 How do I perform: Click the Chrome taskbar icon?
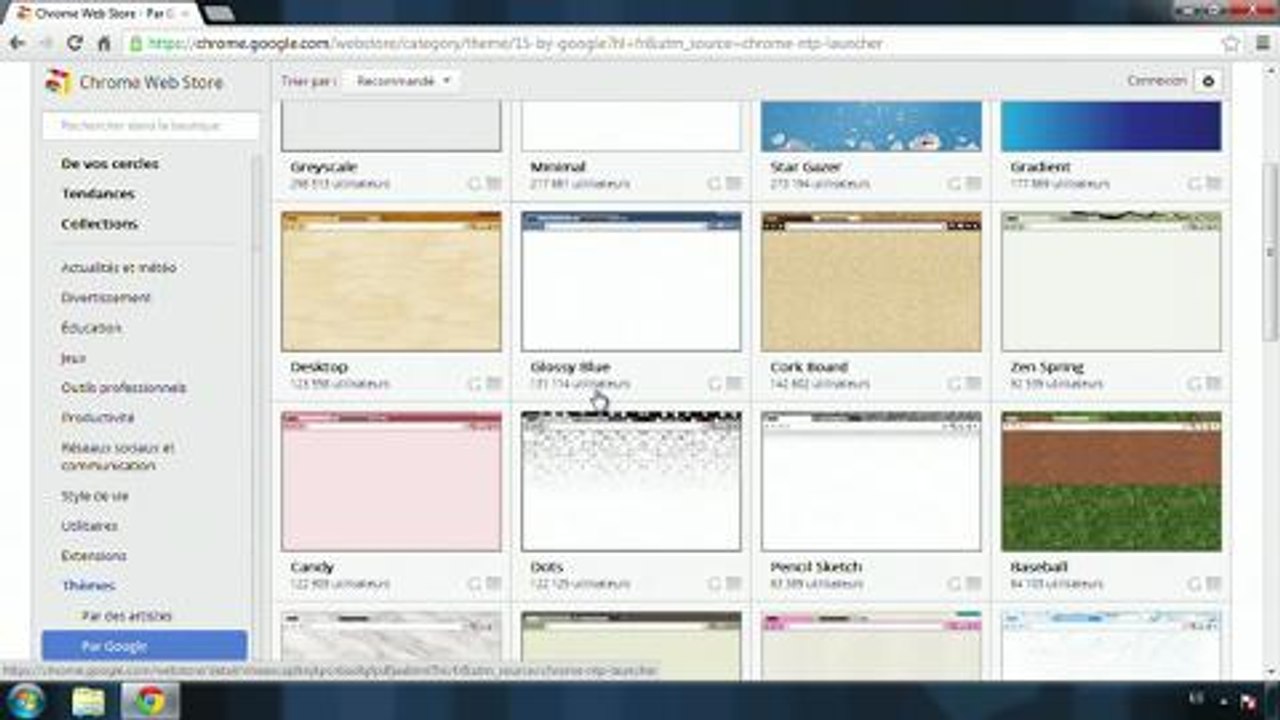coord(150,700)
